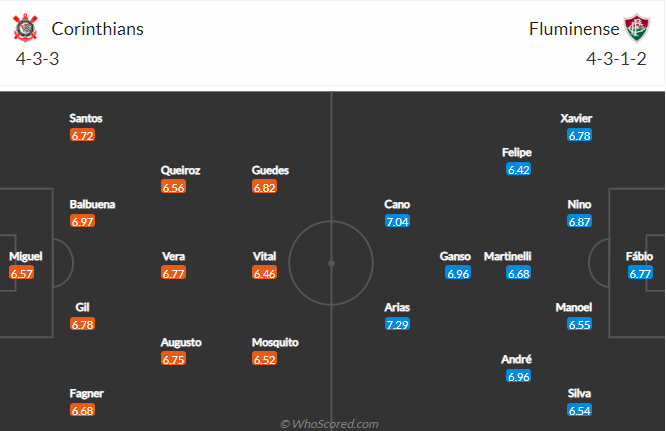Select goalkeeper Fábio's 6.77 rating badge
Screen dimensions: 666x431
click(640, 273)
